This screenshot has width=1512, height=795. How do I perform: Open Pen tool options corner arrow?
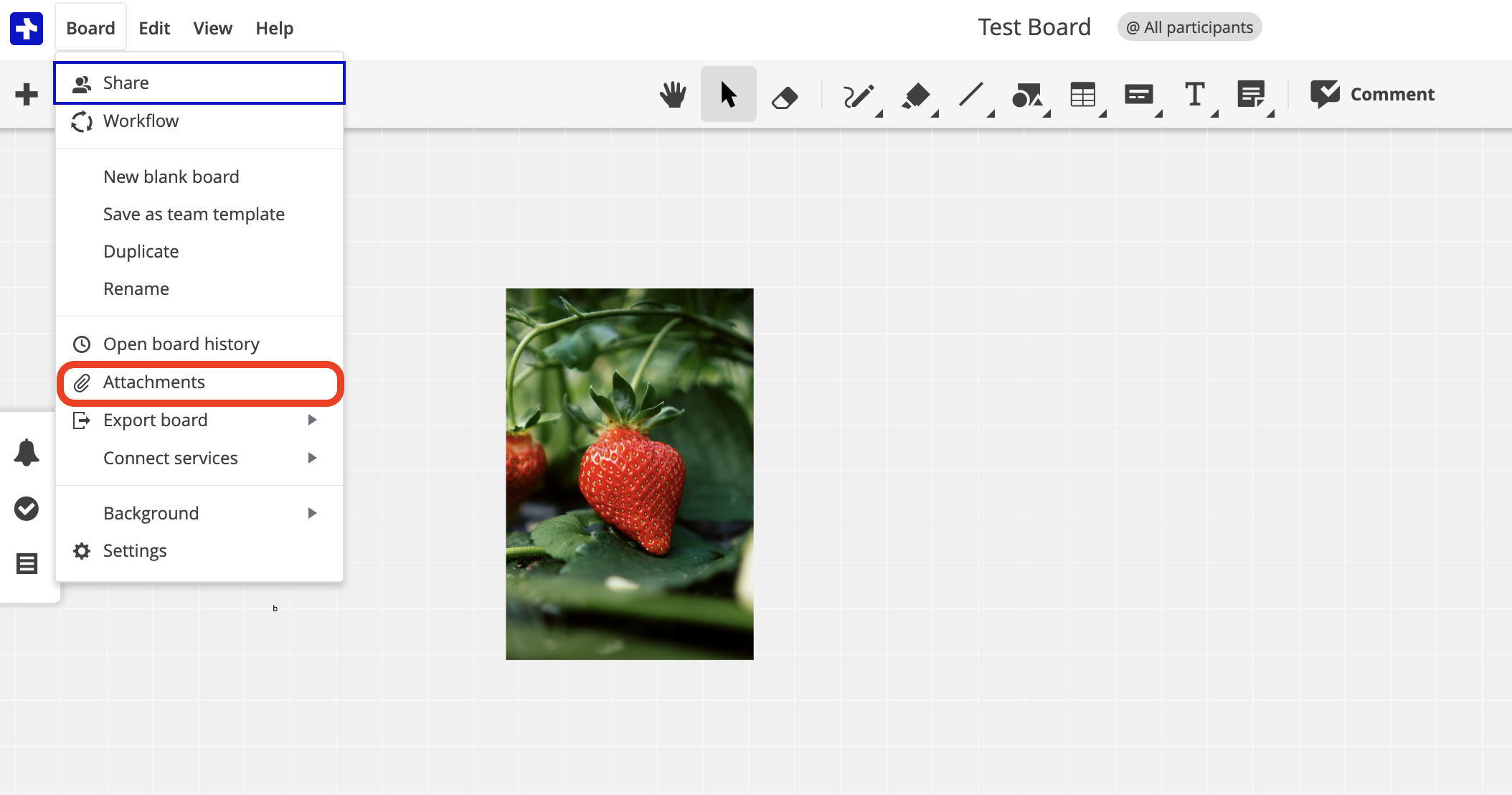tap(879, 113)
